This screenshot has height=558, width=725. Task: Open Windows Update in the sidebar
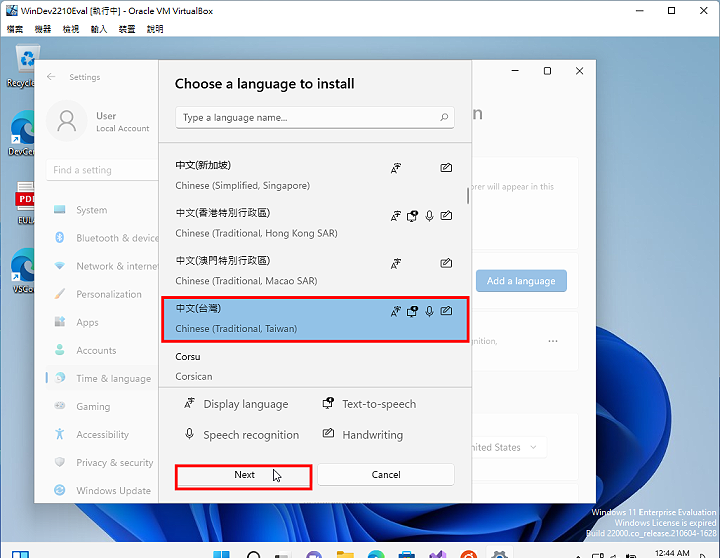point(102,490)
